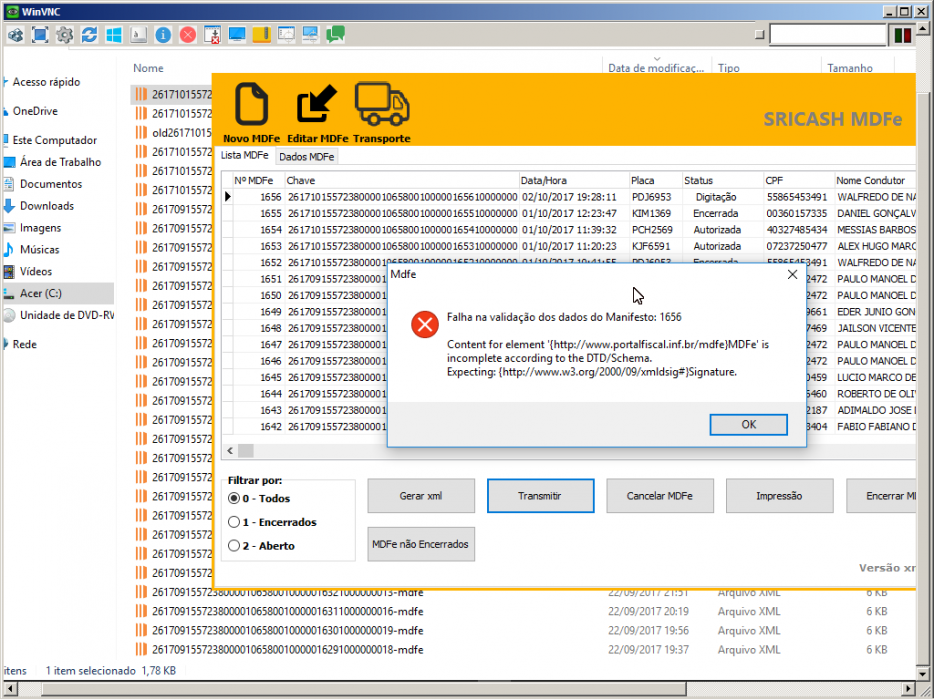Viewport: 934px width, 700px height.
Task: Select Este Computador in Explorer sidebar
Action: 54,141
